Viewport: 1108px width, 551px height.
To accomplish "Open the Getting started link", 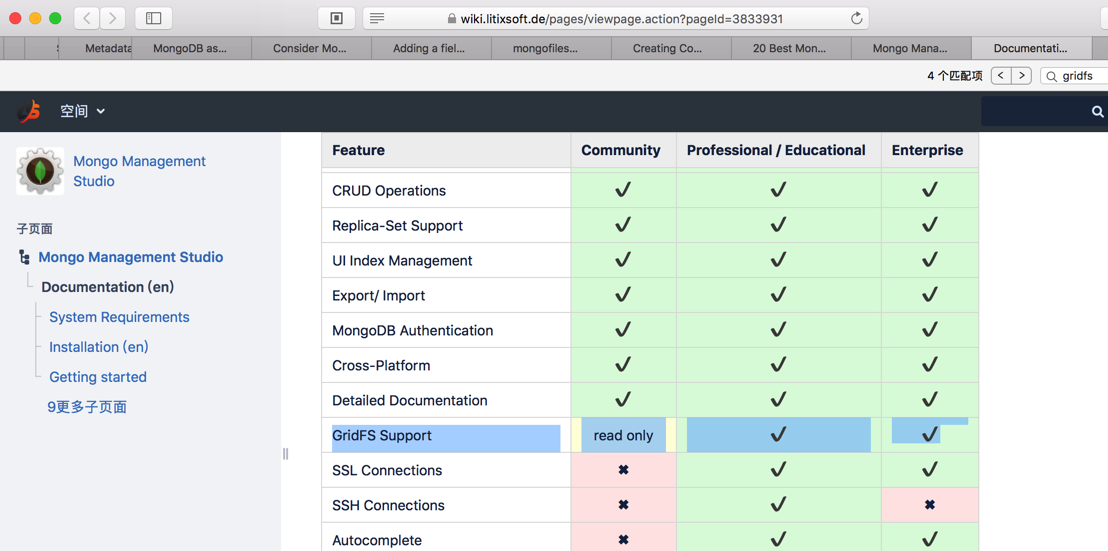I will (x=98, y=377).
